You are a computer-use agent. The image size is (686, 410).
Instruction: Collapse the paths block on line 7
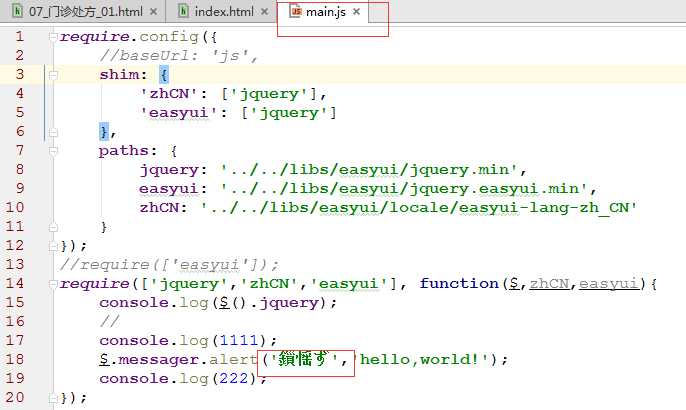pos(53,151)
